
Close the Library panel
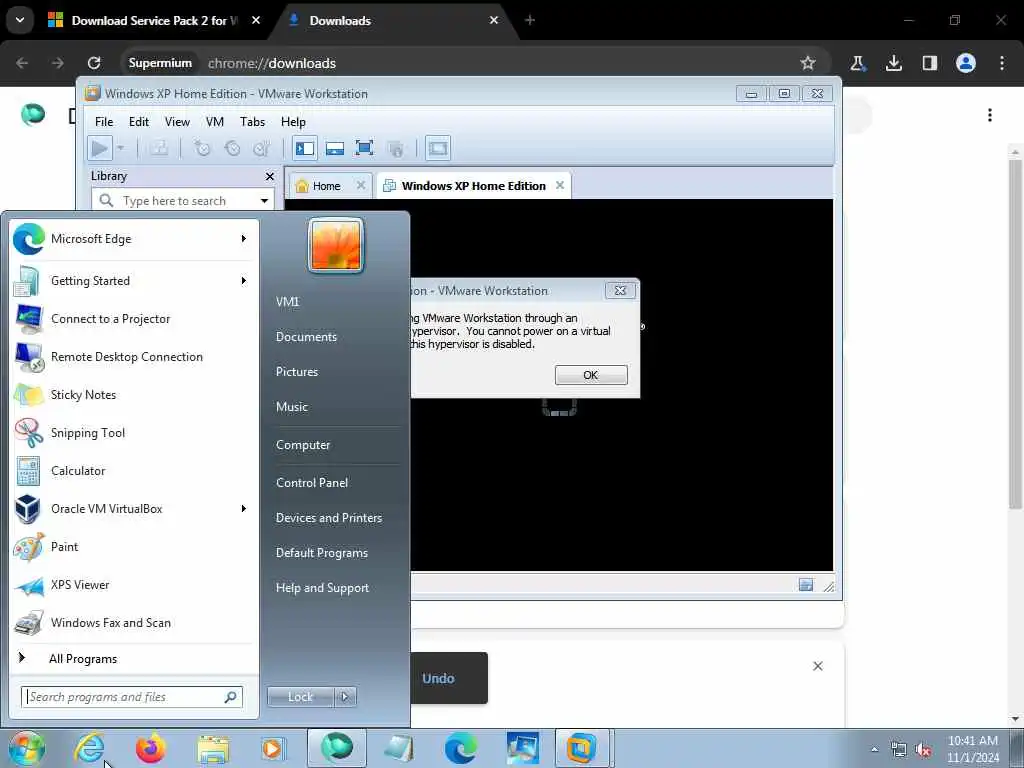click(x=270, y=176)
